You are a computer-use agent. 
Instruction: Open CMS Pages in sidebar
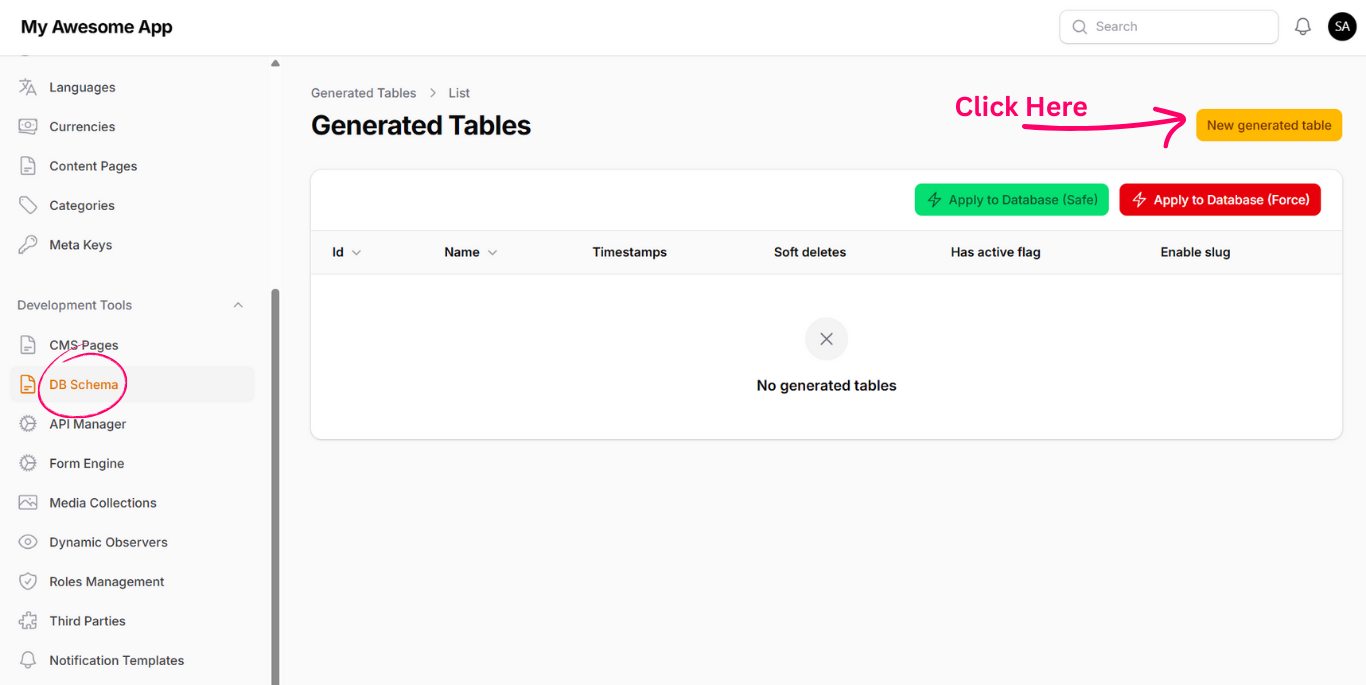click(x=84, y=345)
